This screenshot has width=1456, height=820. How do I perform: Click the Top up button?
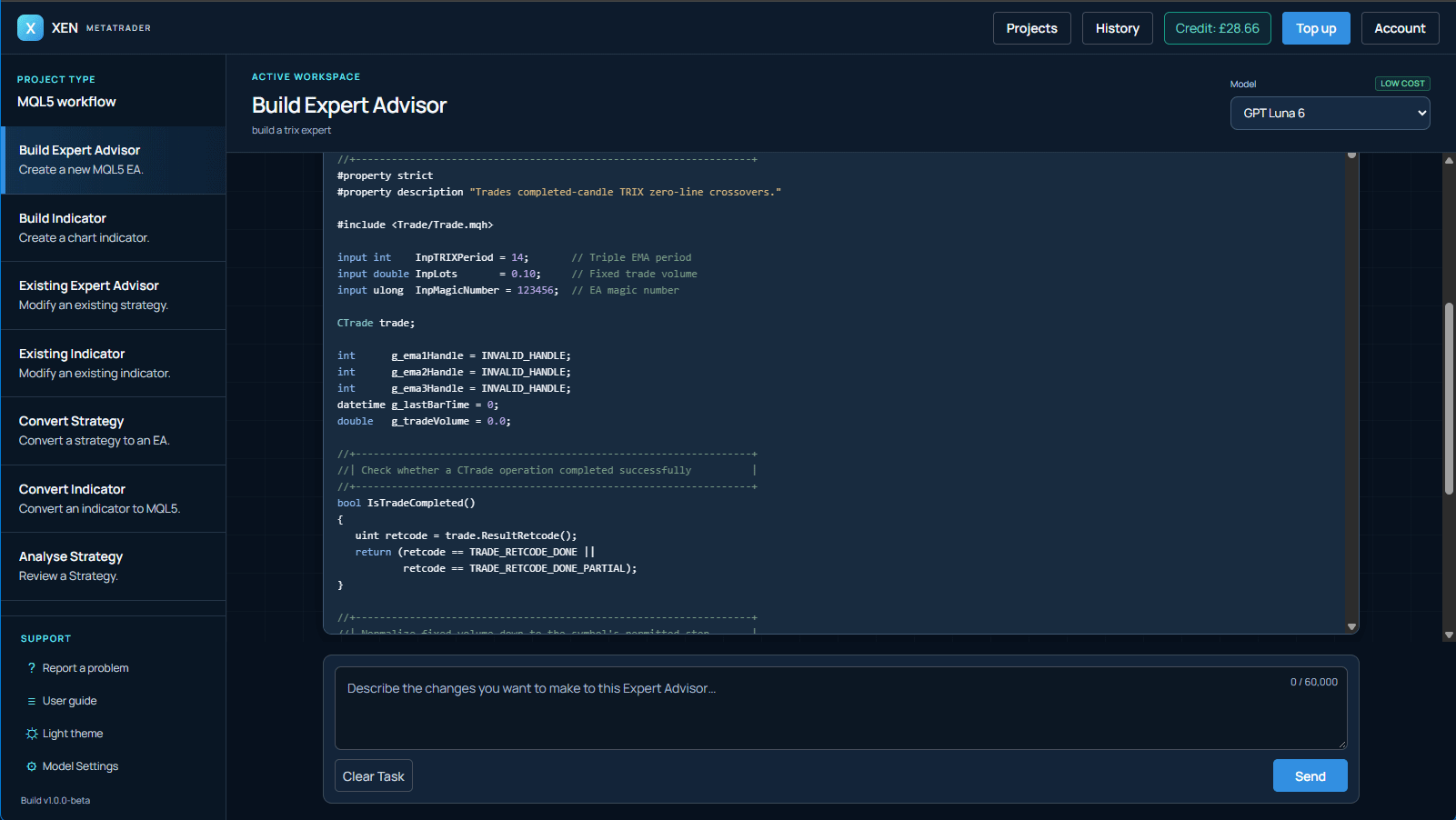(x=1316, y=28)
